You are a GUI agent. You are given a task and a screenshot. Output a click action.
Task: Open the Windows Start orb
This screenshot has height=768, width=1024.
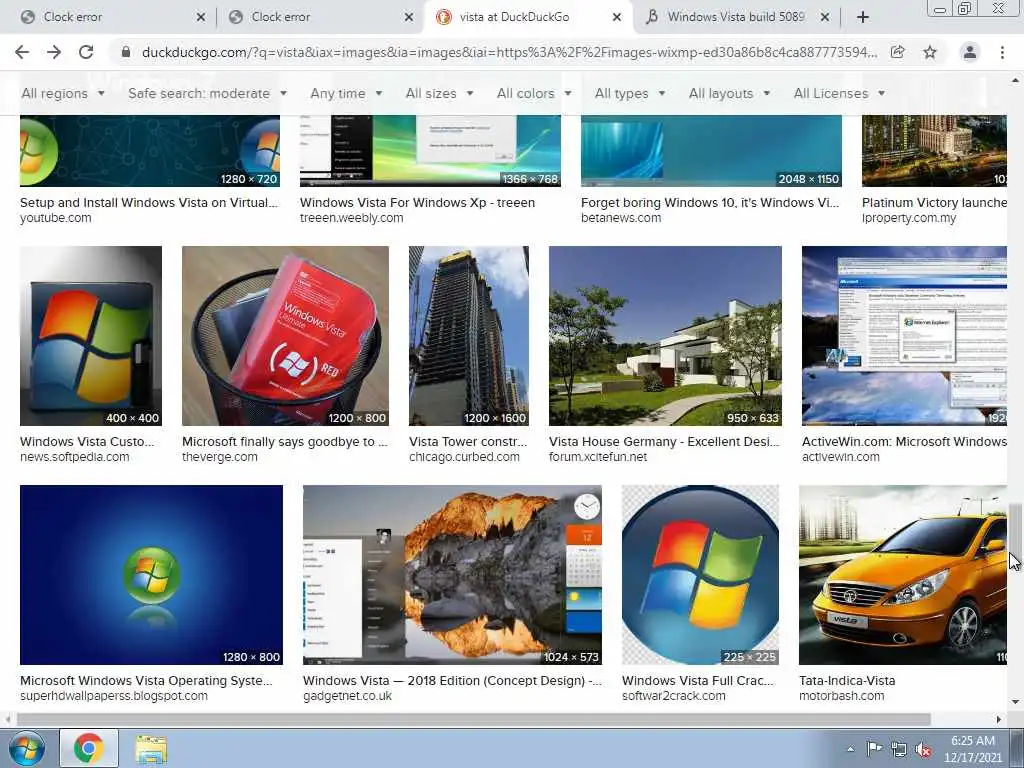(27, 748)
